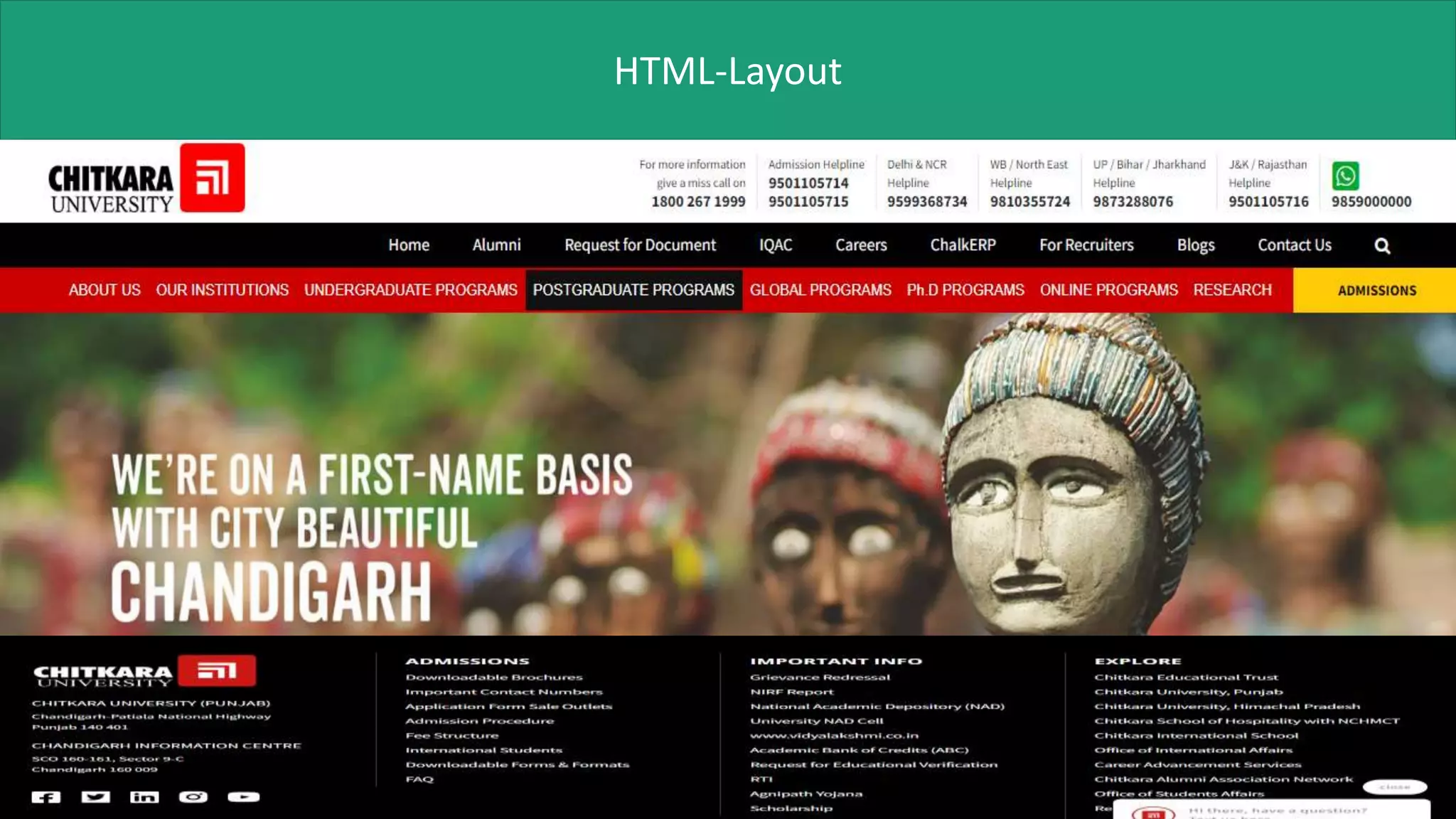Screen dimensions: 1456x819
Task: Open Chitkara International School link
Action: pos(1197,736)
